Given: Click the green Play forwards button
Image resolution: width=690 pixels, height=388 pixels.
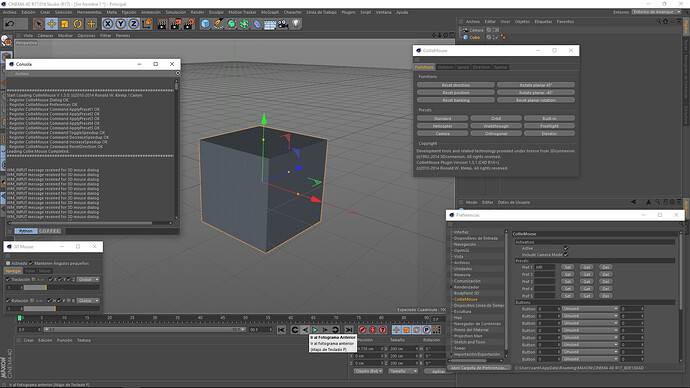Looking at the screenshot, I should pos(316,329).
